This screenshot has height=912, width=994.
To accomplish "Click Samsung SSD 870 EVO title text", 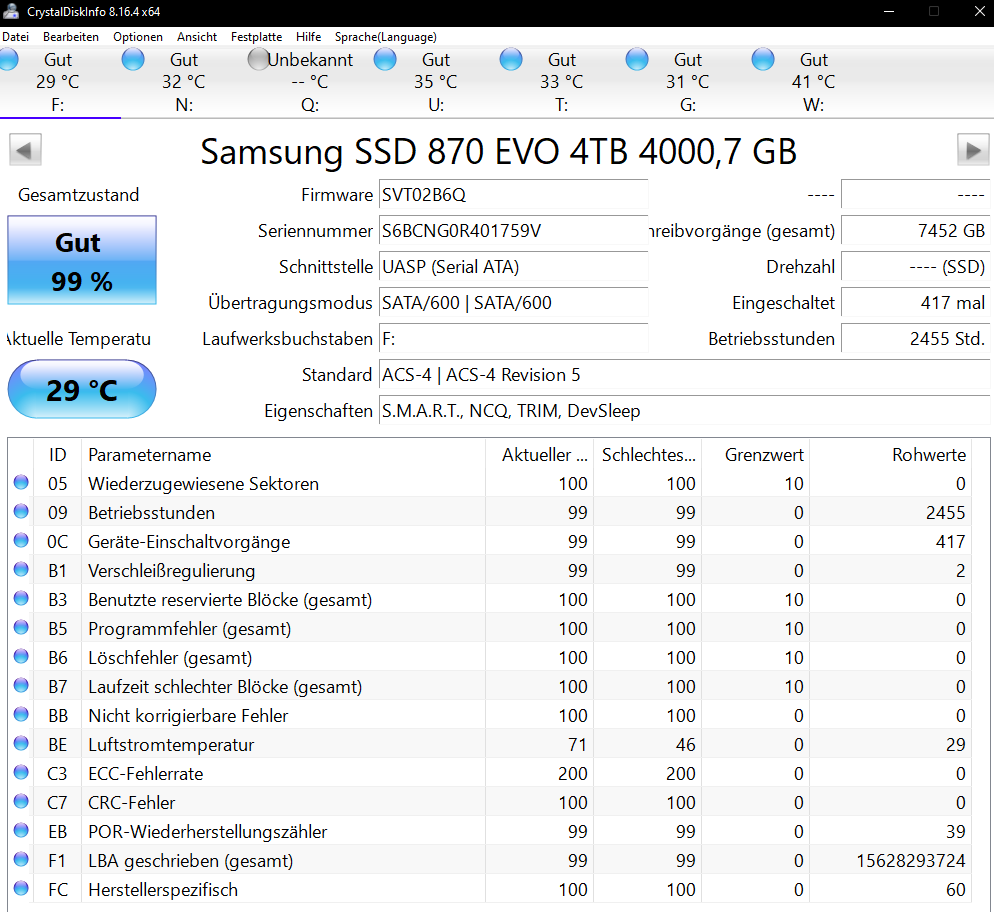I will click(498, 151).
